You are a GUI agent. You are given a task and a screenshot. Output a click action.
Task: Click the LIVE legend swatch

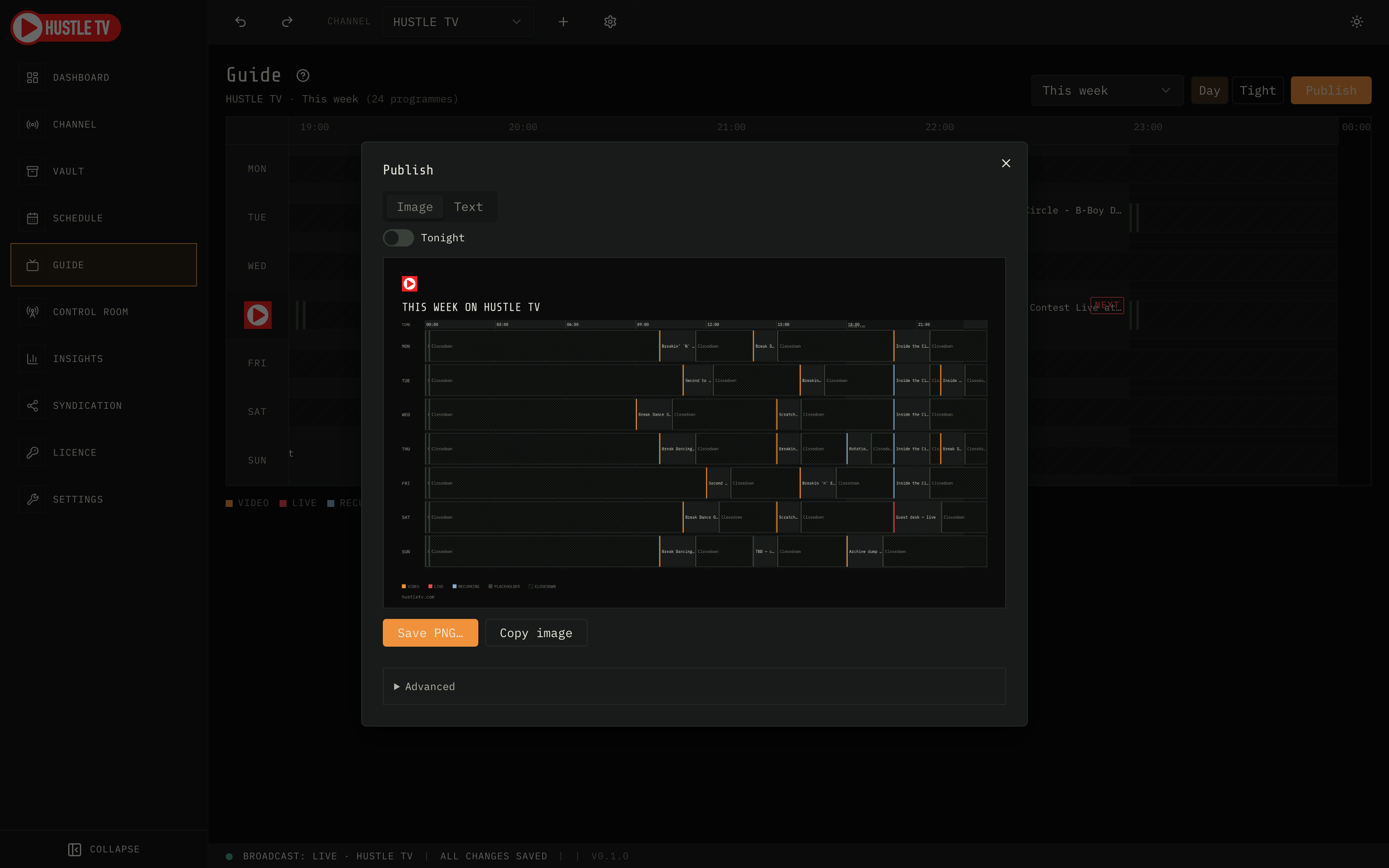(x=283, y=503)
